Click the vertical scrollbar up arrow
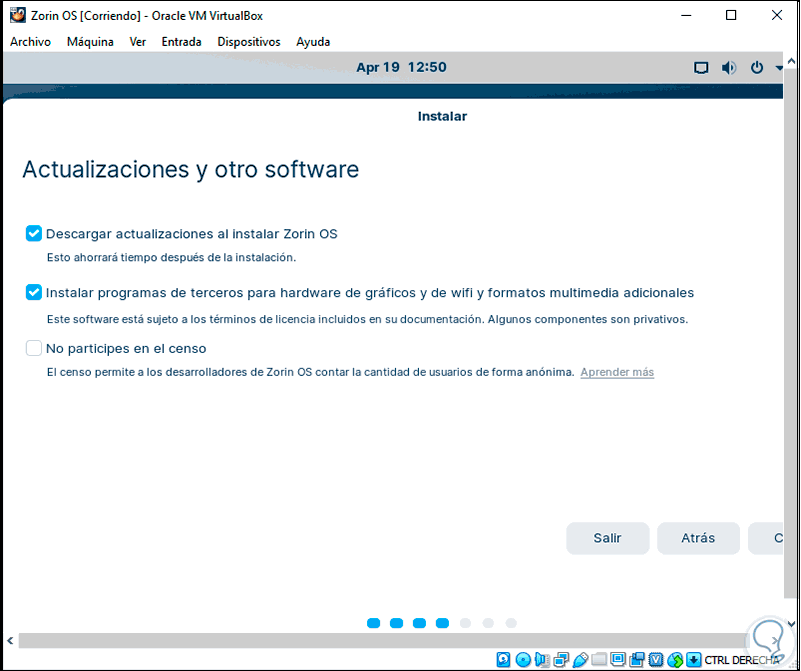This screenshot has height=671, width=801. click(791, 61)
